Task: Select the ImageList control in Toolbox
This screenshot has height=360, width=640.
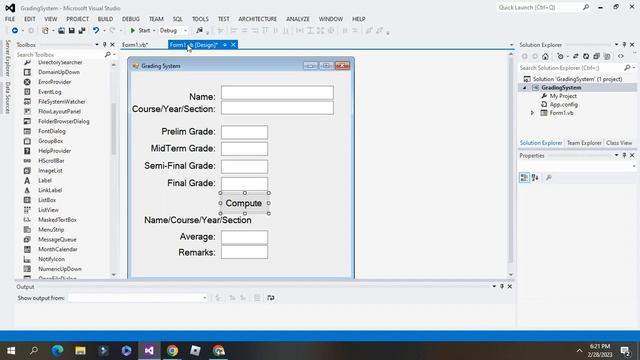Action: [x=50, y=171]
